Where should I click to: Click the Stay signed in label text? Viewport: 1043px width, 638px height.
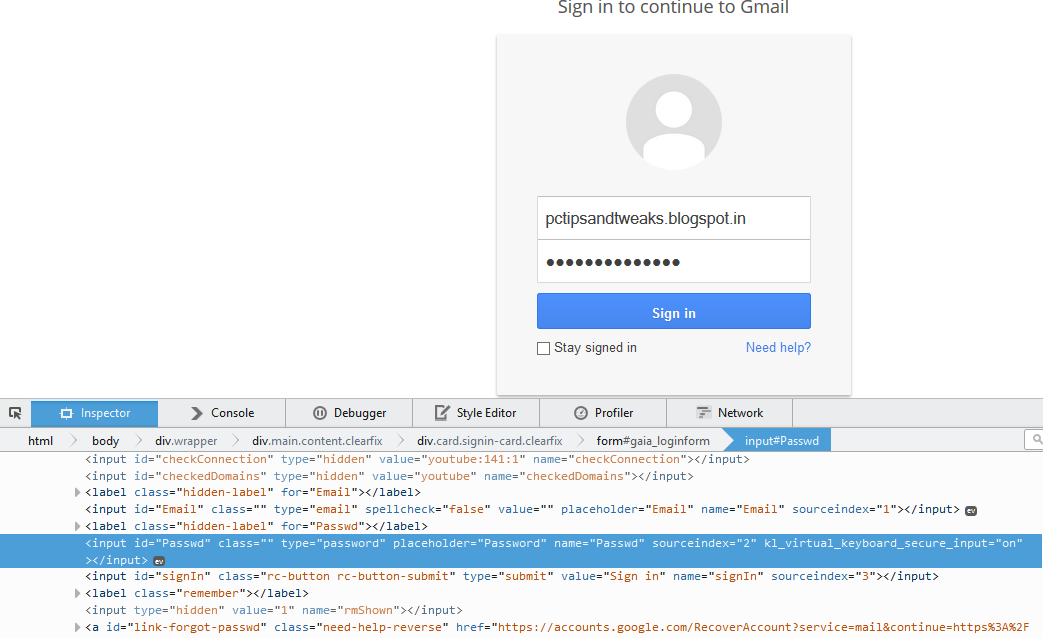(x=595, y=347)
